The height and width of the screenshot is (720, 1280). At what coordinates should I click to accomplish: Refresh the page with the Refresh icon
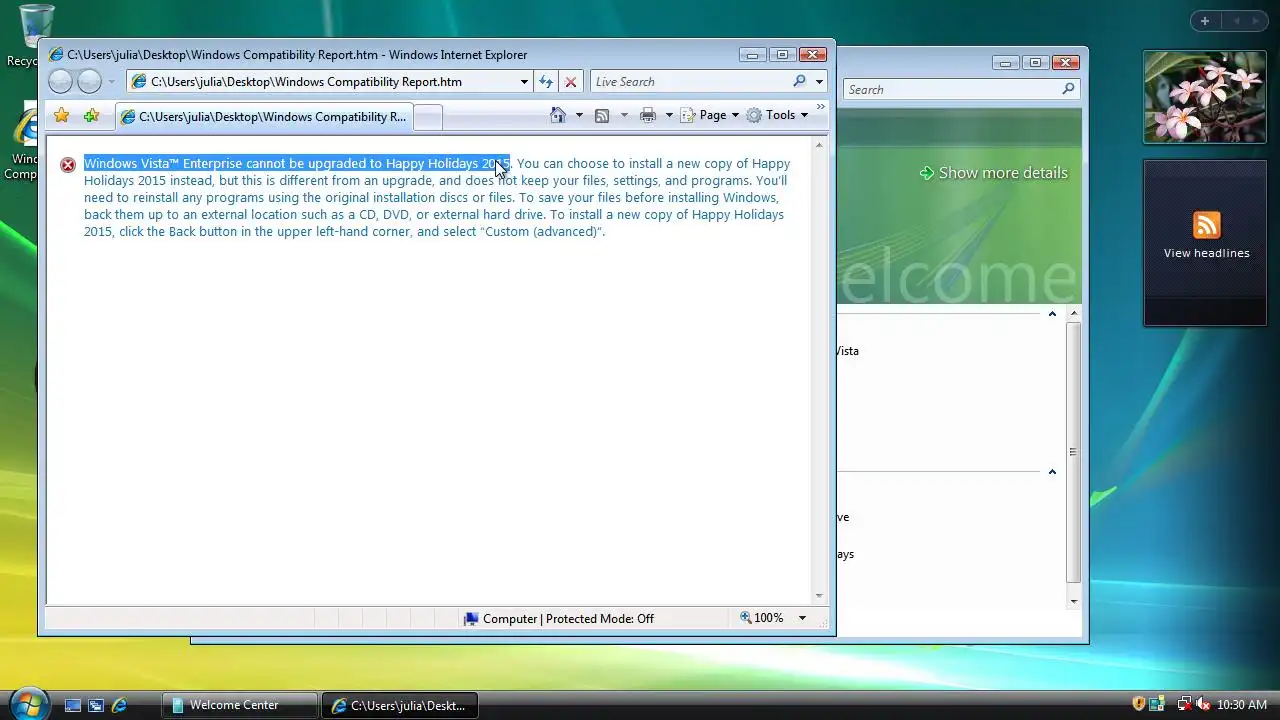tap(546, 82)
